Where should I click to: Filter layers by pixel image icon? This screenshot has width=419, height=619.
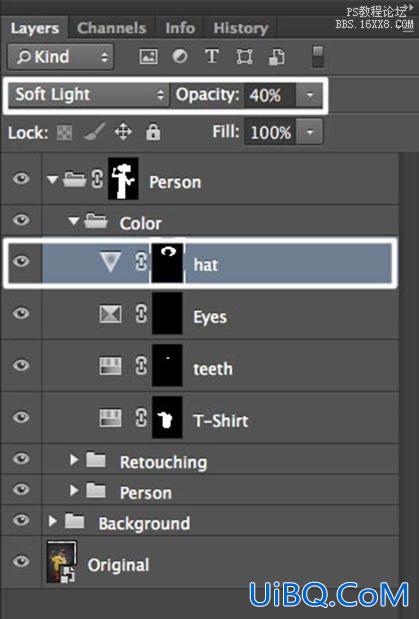[x=148, y=56]
